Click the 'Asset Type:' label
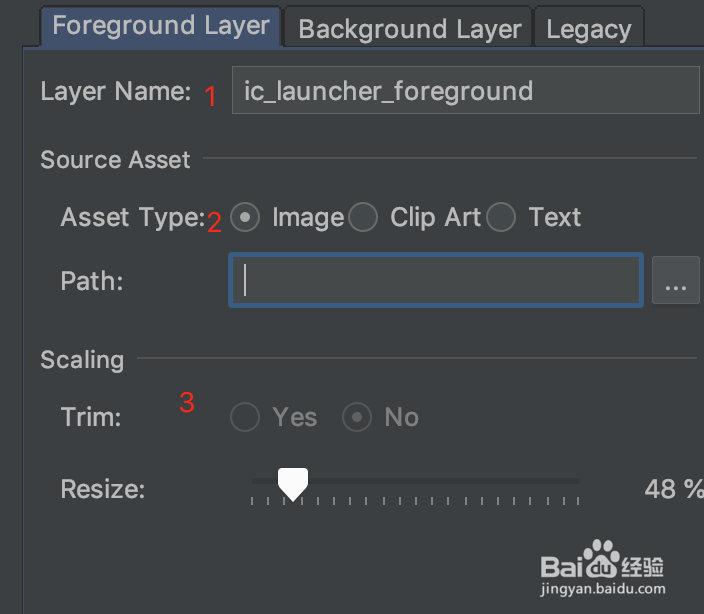The image size is (704, 614). (x=132, y=217)
